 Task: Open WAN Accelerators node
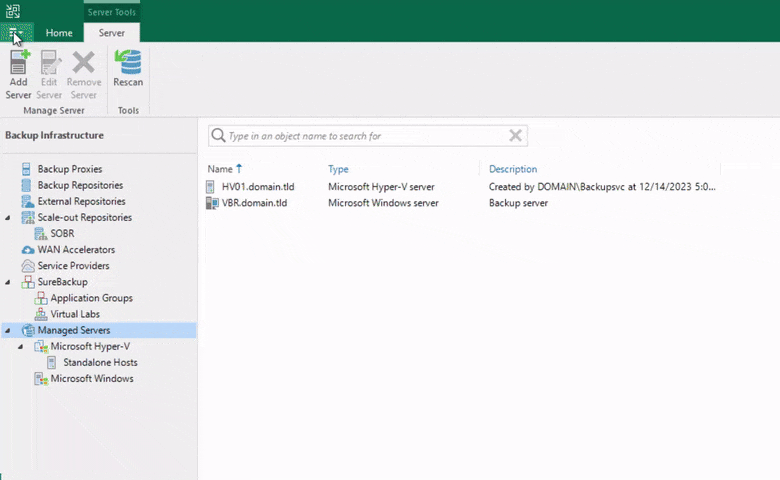point(76,250)
